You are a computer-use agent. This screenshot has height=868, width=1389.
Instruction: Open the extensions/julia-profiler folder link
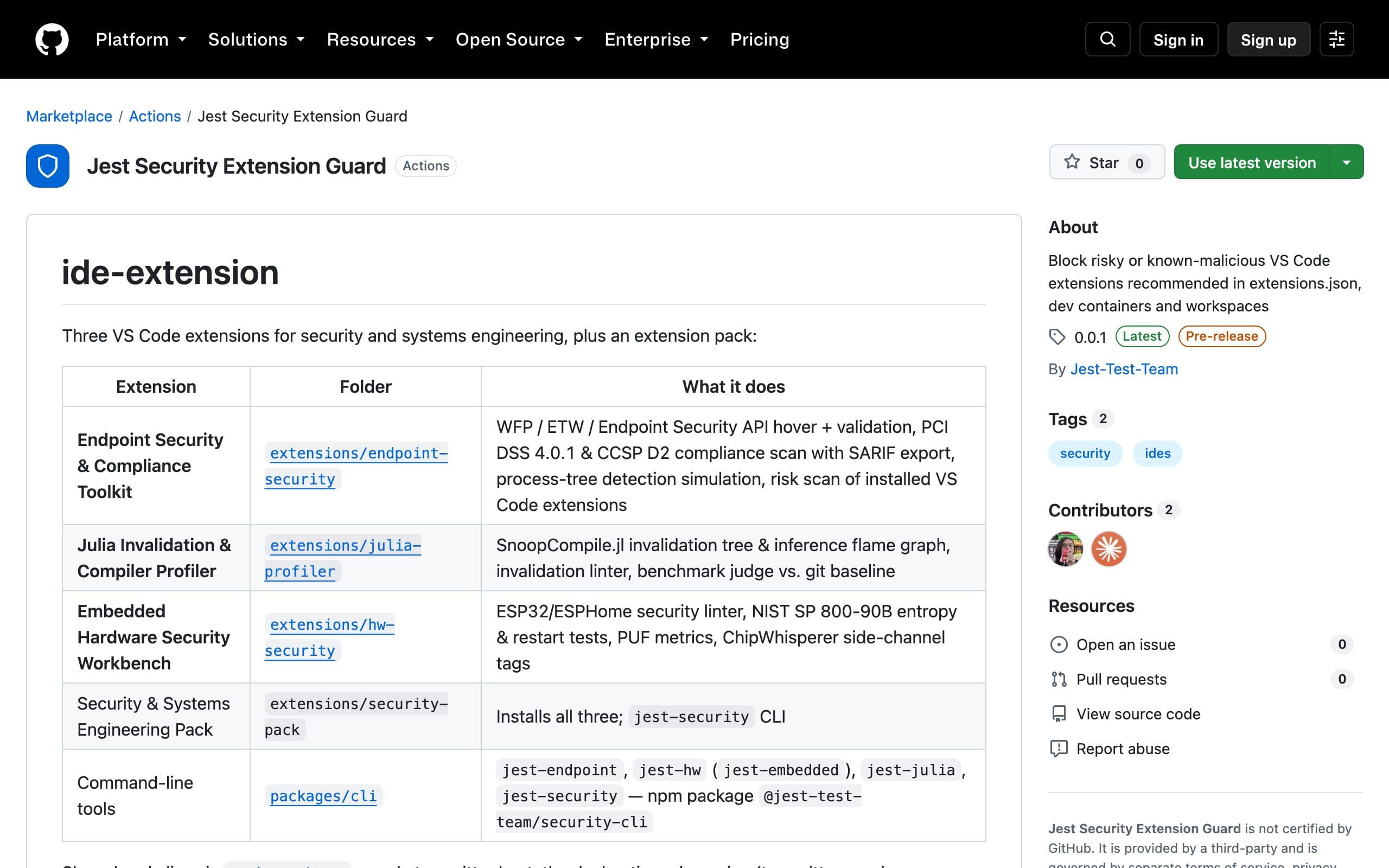(x=343, y=558)
